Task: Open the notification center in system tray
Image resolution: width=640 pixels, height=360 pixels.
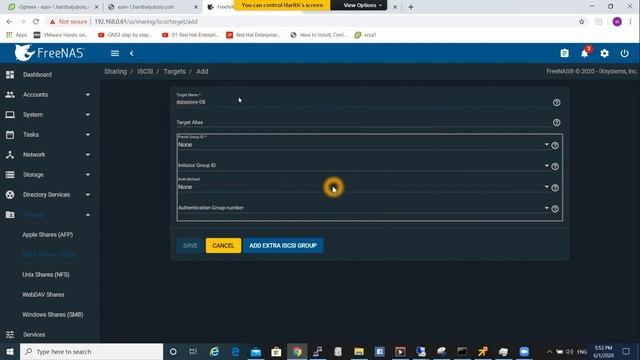Action: pyautogui.click(x=626, y=351)
